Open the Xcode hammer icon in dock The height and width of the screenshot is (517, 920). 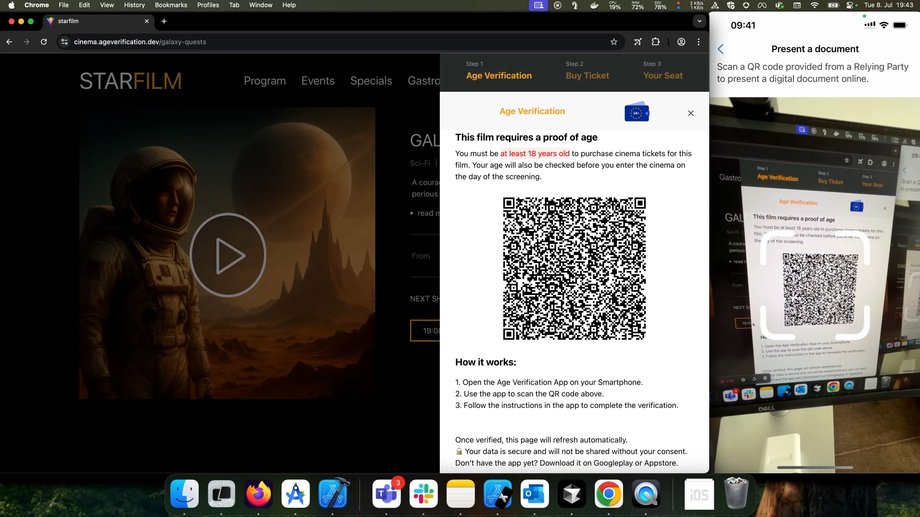tap(332, 494)
